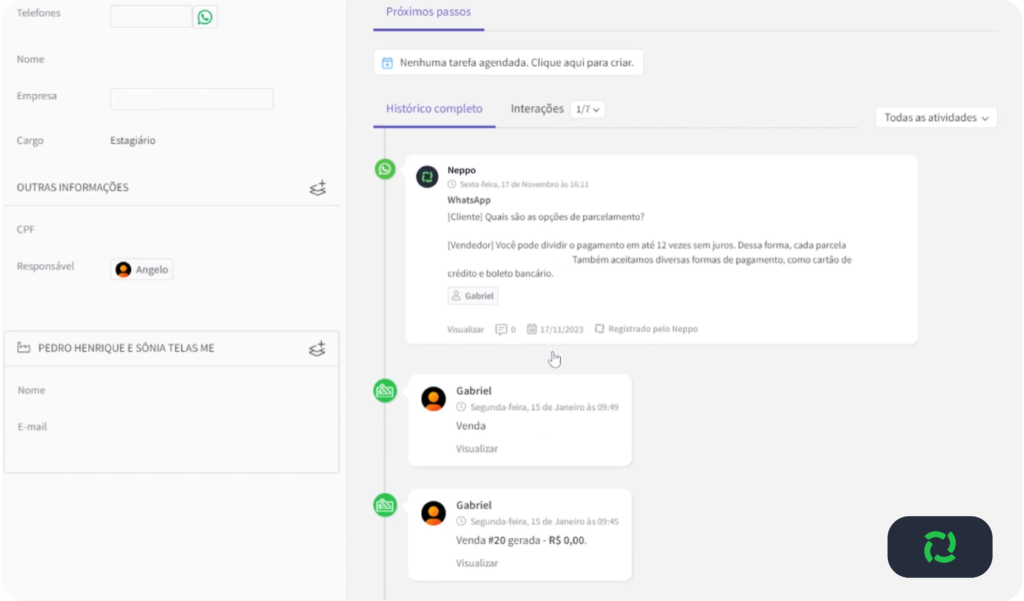
Task: Click Visualizar under the Venda #20 entry
Action: (477, 563)
